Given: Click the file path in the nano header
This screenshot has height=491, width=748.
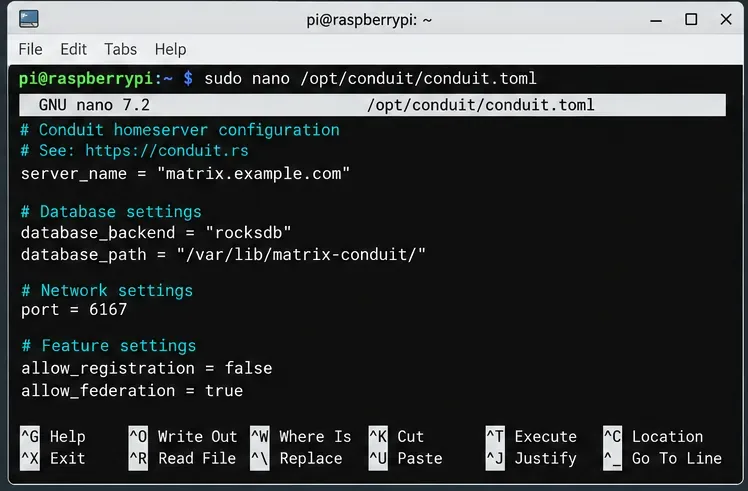Looking at the screenshot, I should [x=480, y=104].
